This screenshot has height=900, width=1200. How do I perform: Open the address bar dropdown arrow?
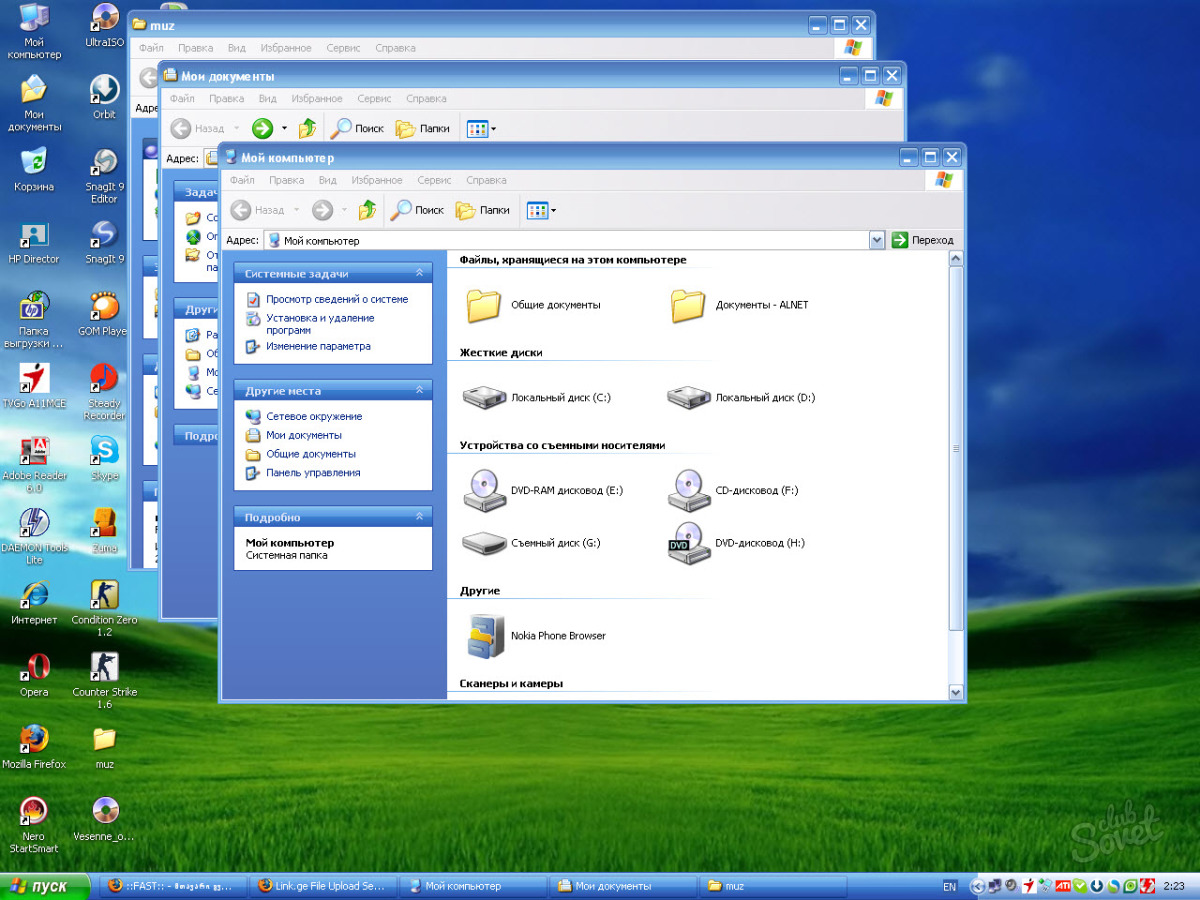click(877, 240)
